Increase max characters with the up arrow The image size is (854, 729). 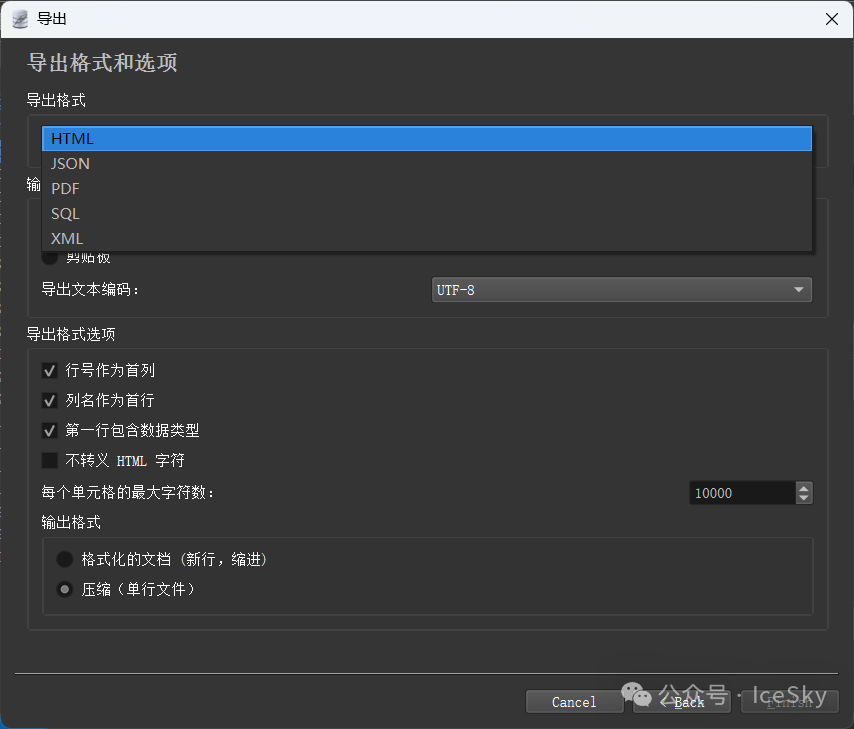804,488
